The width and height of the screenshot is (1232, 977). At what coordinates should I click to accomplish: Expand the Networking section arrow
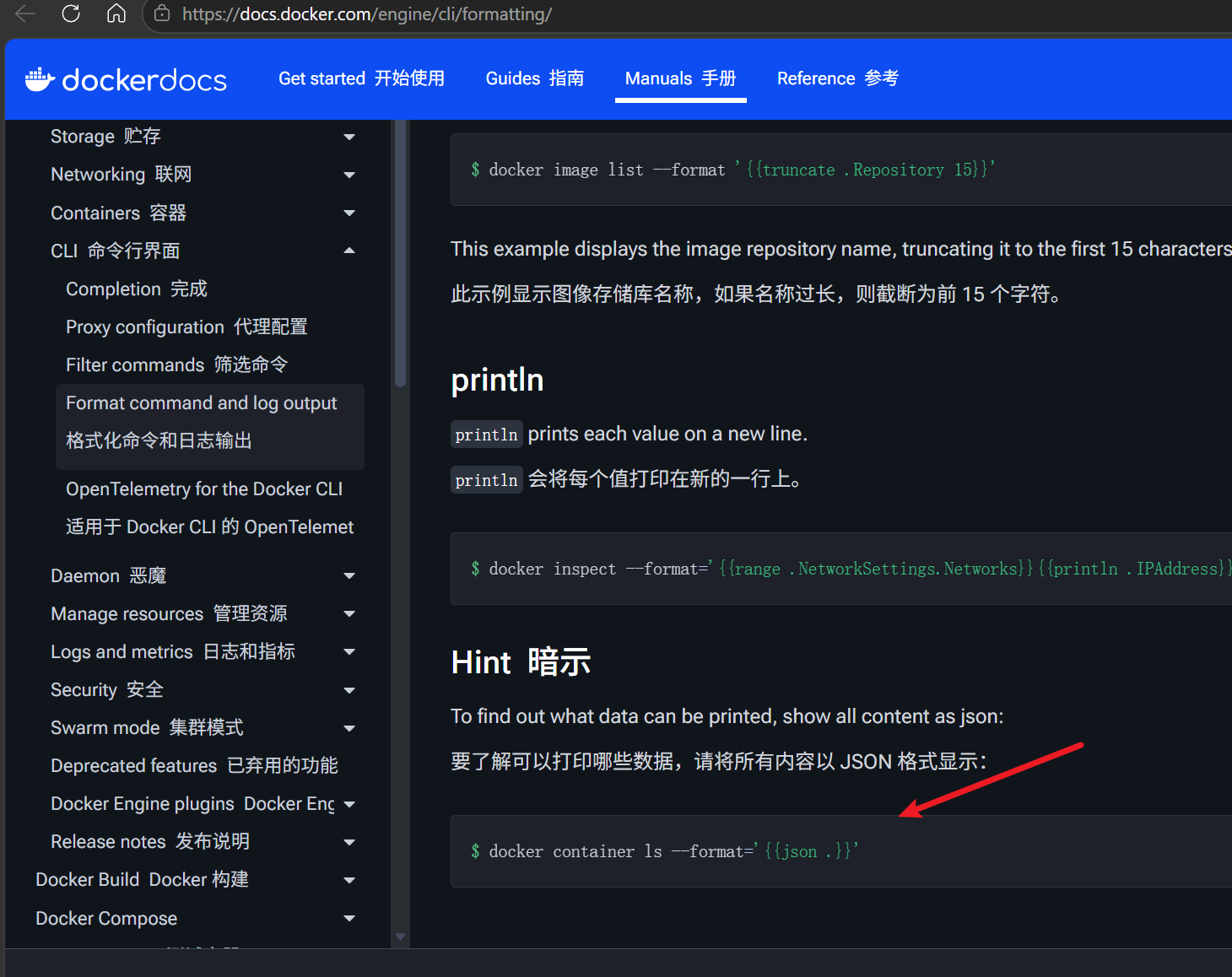pyautogui.click(x=349, y=175)
